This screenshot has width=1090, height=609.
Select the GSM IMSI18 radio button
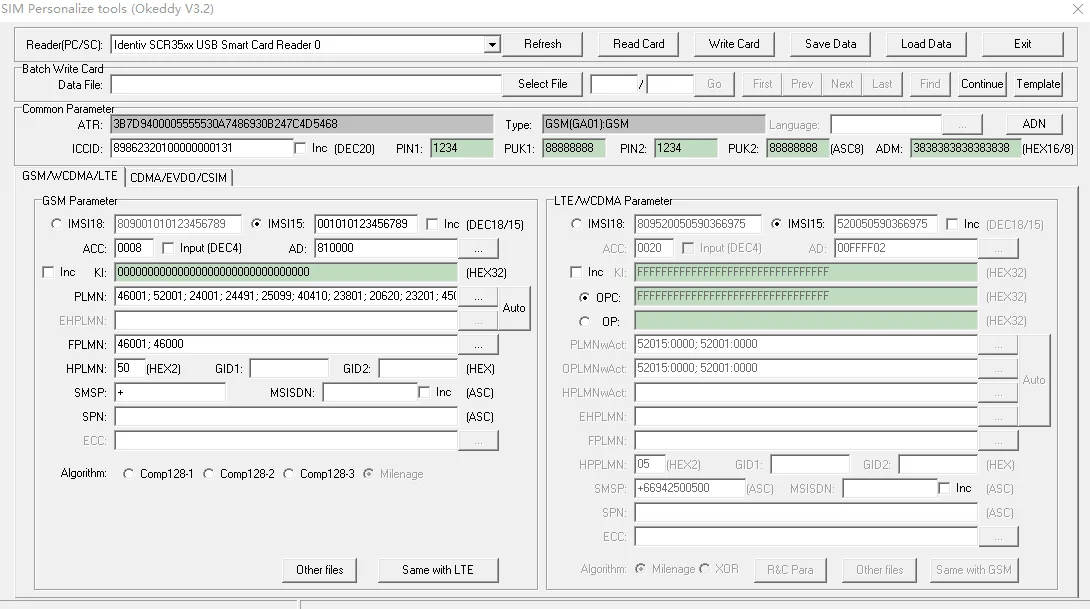pyautogui.click(x=56, y=224)
